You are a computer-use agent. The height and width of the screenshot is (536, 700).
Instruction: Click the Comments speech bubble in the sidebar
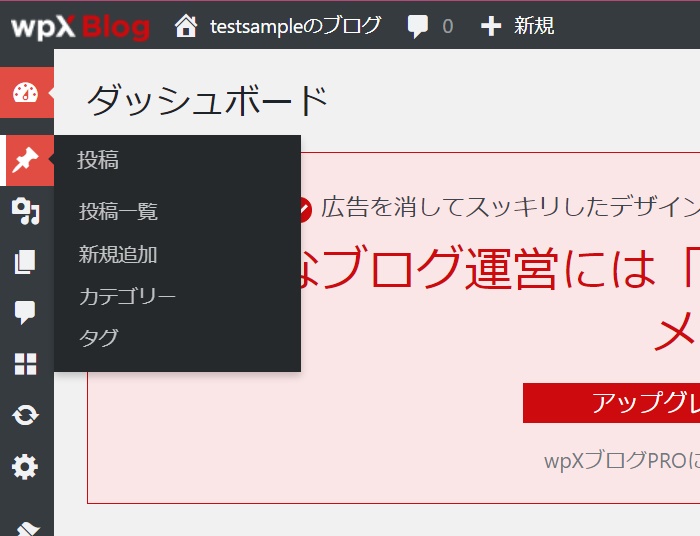click(25, 313)
